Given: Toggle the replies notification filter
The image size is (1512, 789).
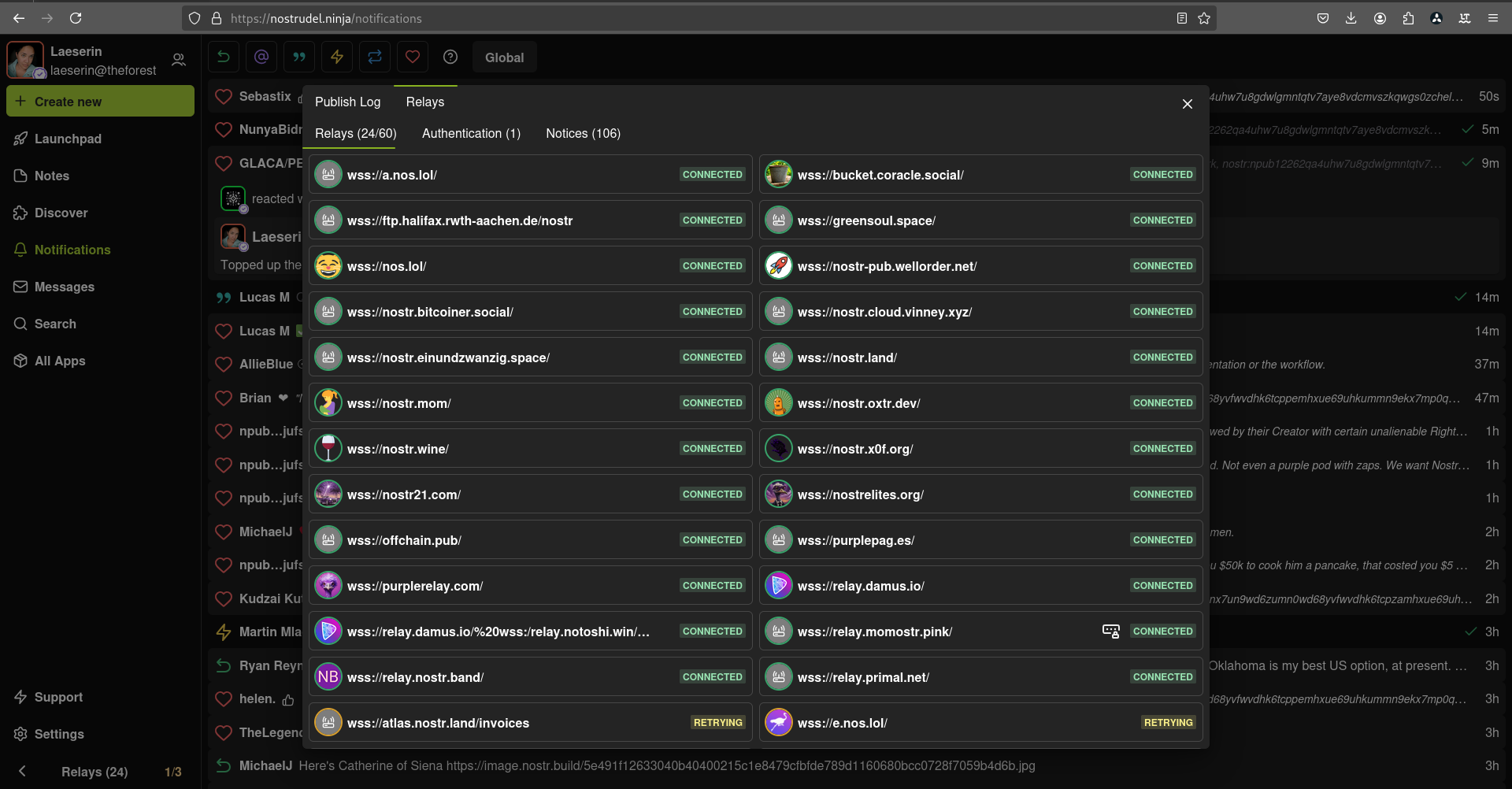Looking at the screenshot, I should coord(224,57).
